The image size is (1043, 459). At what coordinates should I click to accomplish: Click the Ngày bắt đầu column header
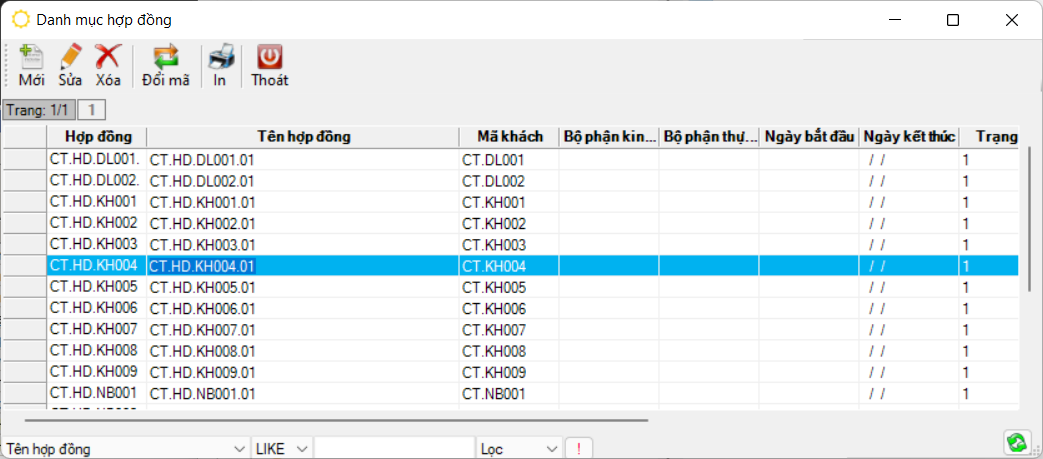pyautogui.click(x=808, y=137)
